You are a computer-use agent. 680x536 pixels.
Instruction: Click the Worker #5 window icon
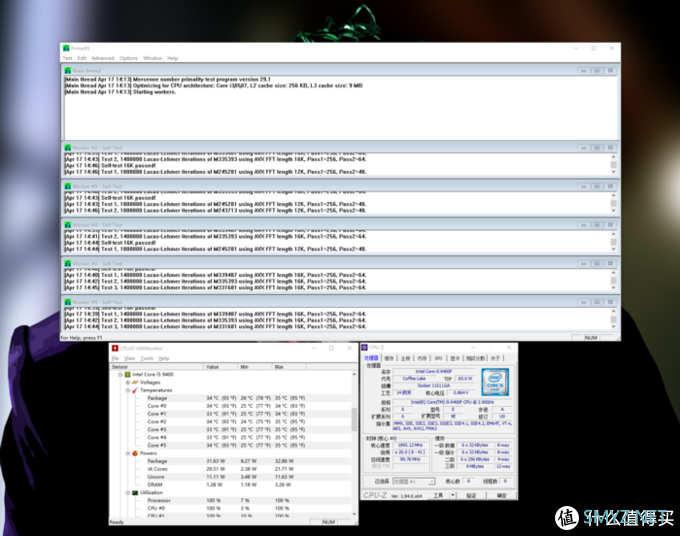(68, 263)
